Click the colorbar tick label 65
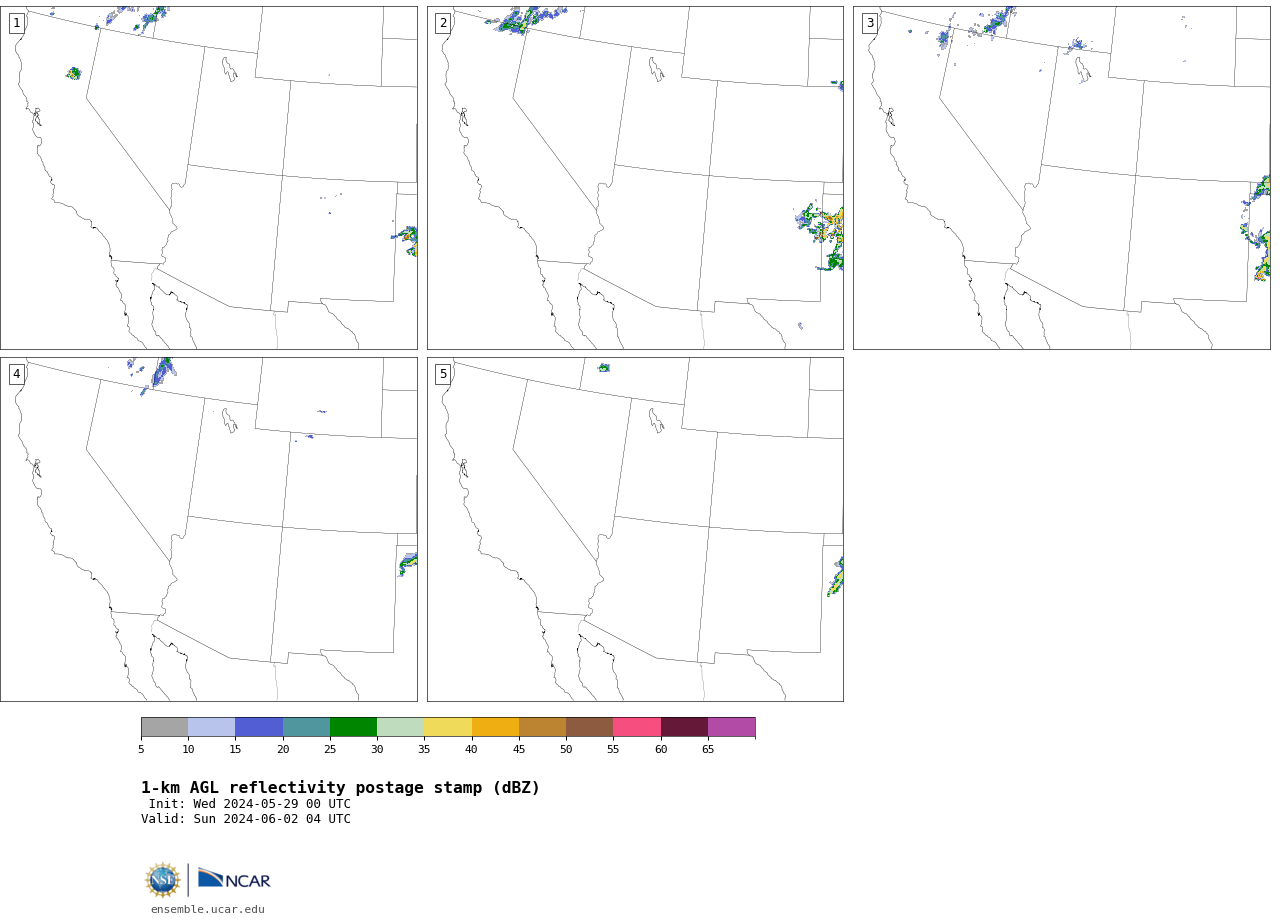 pos(708,750)
